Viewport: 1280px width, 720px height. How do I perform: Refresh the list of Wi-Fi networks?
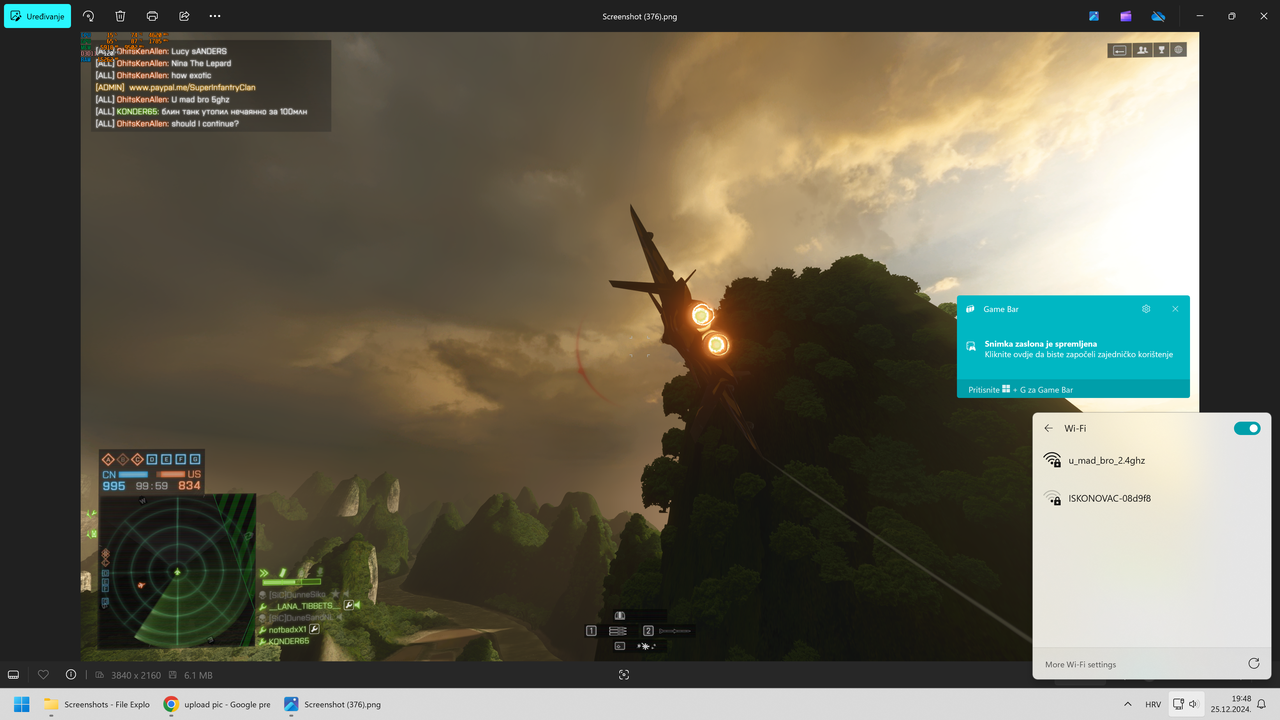pos(1253,664)
